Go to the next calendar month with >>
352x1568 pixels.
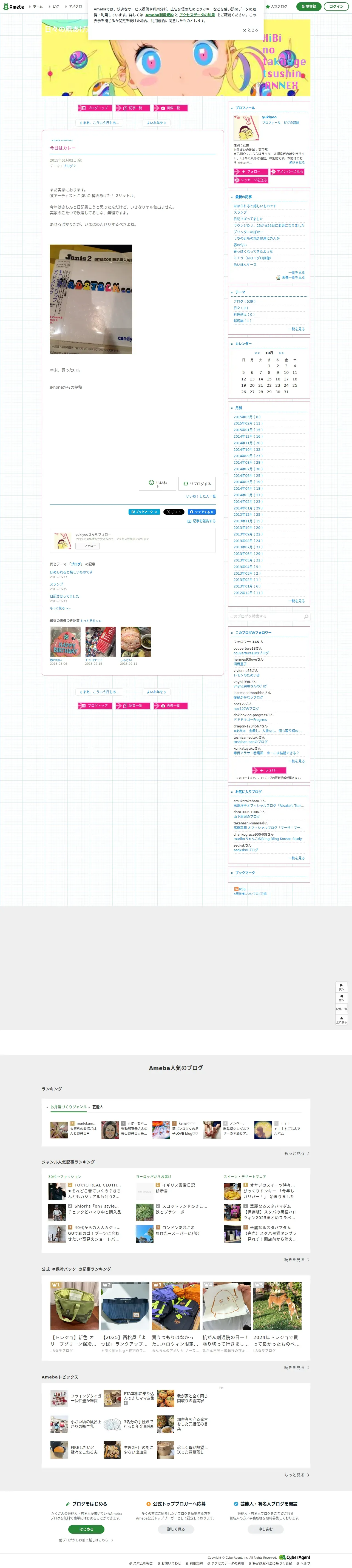[281, 353]
